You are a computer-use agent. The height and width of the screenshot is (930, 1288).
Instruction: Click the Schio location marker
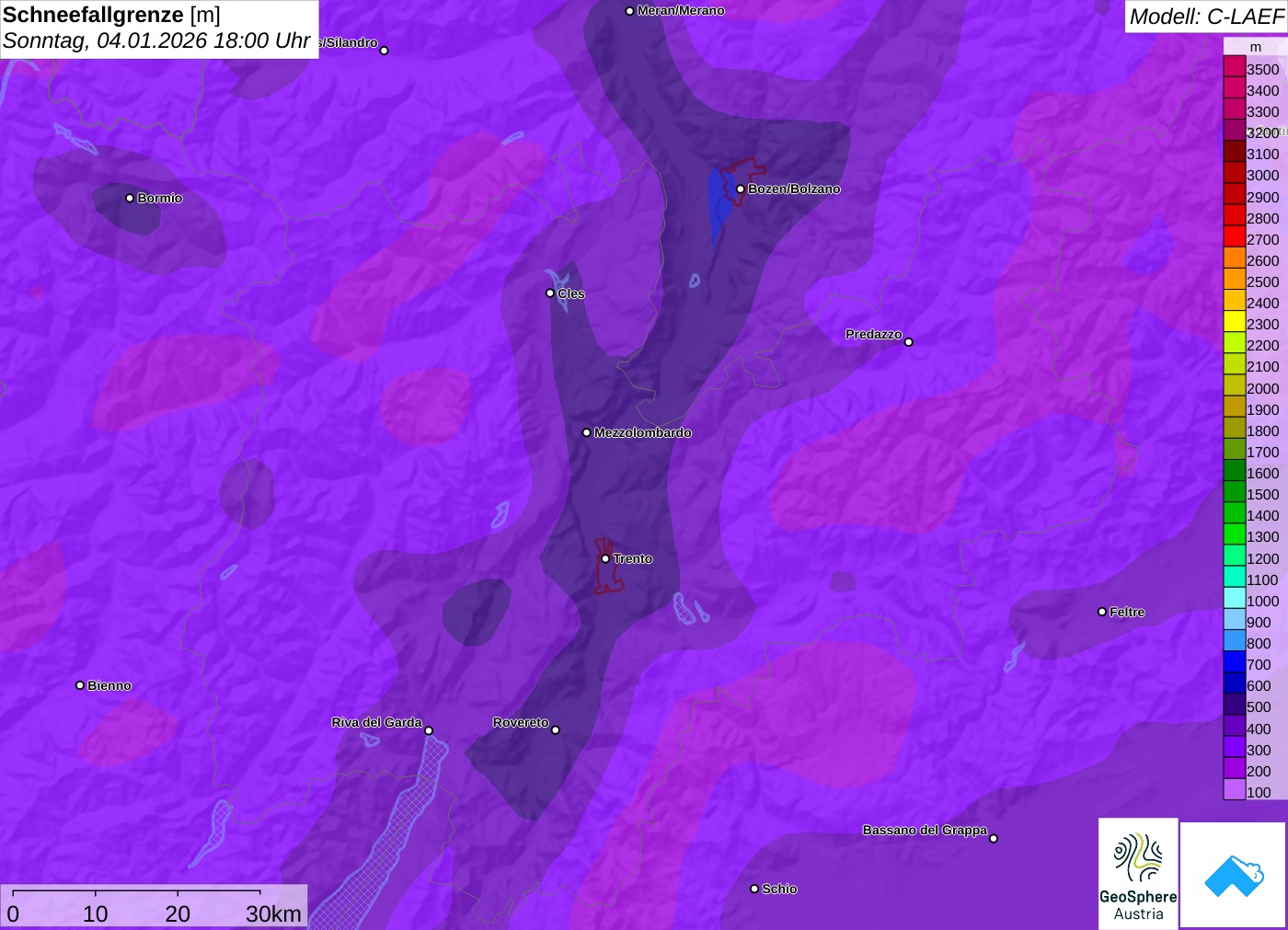tap(754, 889)
